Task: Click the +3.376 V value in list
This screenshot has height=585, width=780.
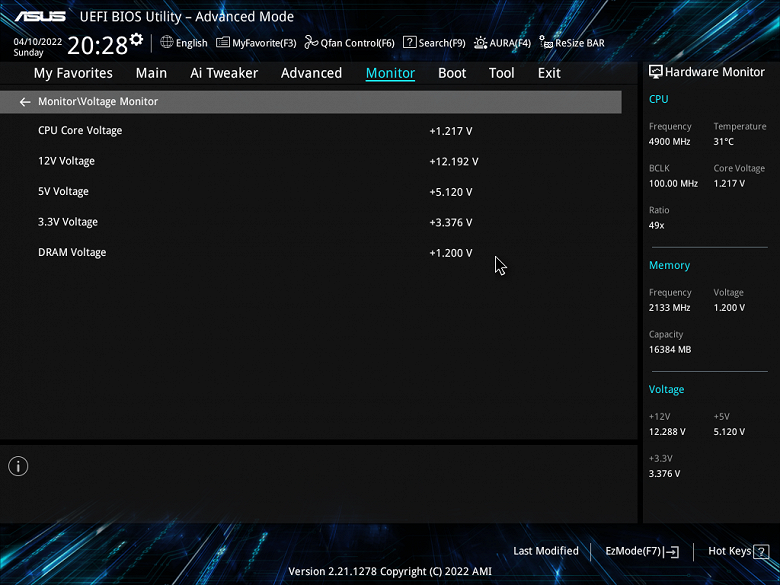Action: point(451,222)
